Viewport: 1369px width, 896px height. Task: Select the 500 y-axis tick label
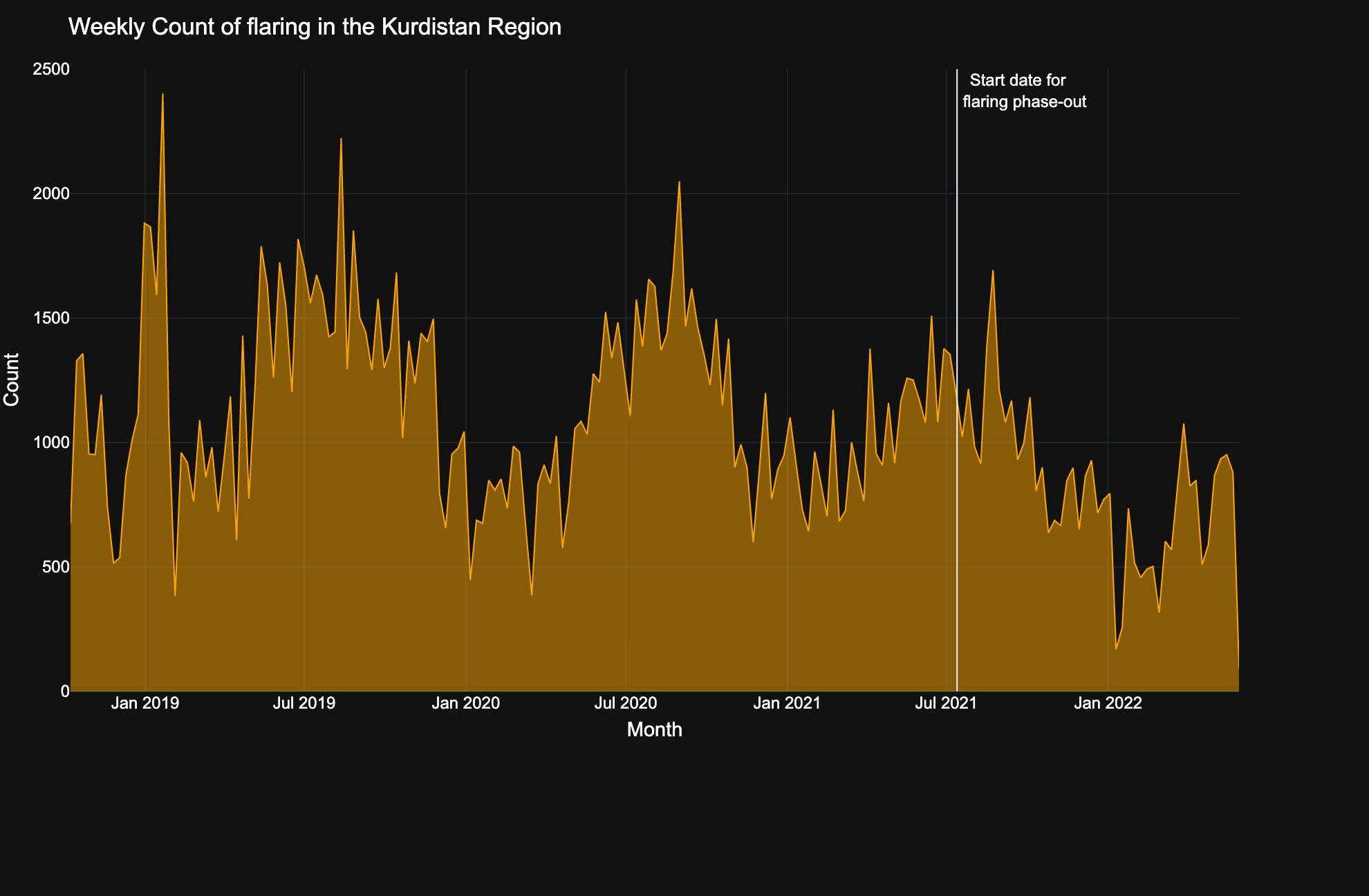[x=55, y=567]
